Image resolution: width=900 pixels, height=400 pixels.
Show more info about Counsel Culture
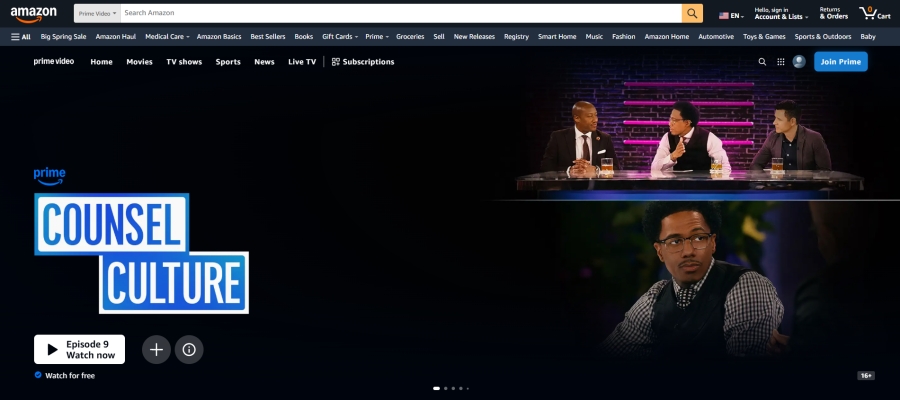(189, 349)
